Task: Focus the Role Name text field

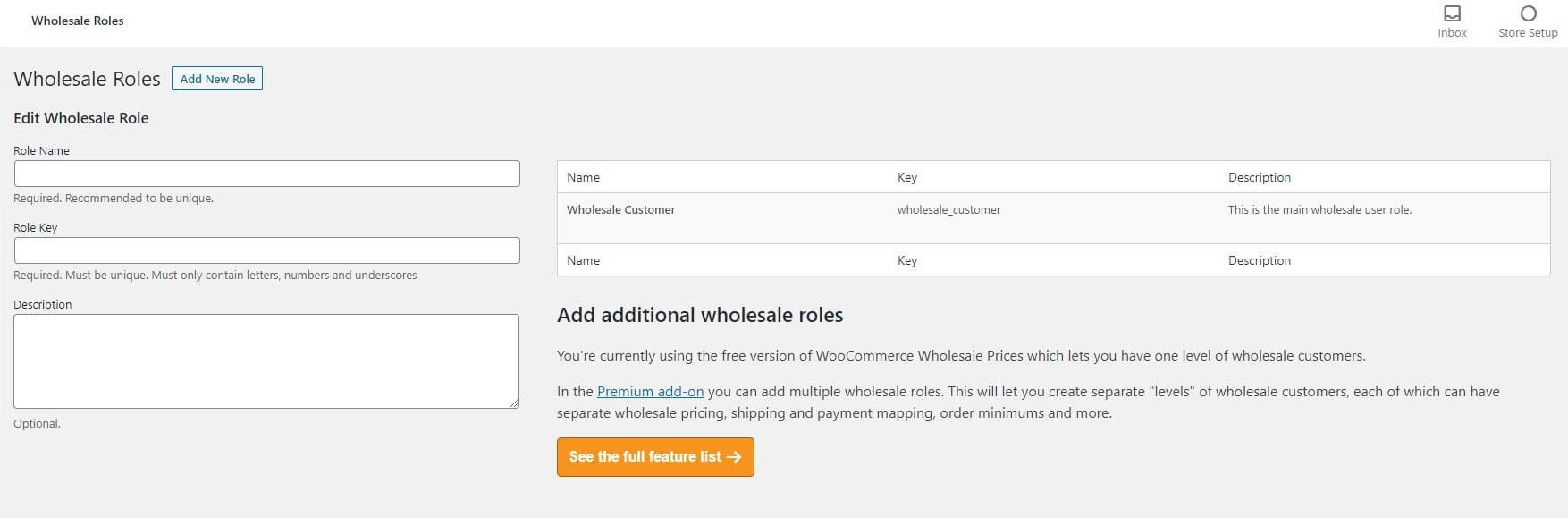Action: (x=266, y=174)
